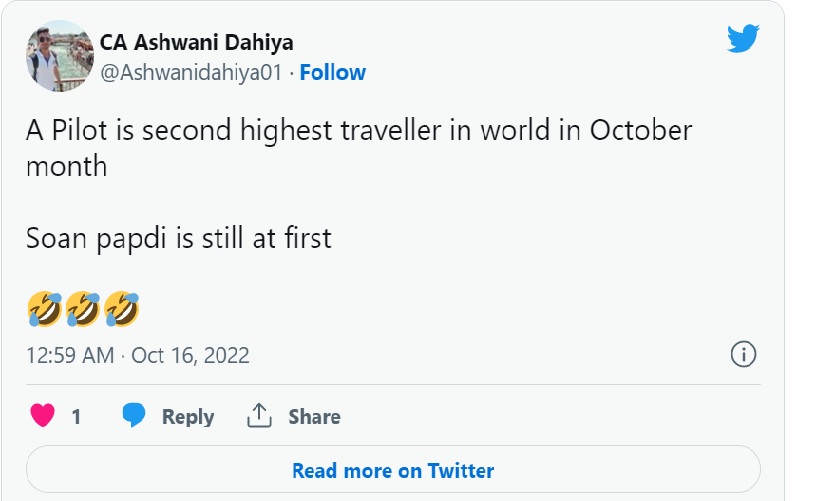Open the CA Ashwani Dahiya display name
Viewport: 836px width, 501px height.
(196, 42)
